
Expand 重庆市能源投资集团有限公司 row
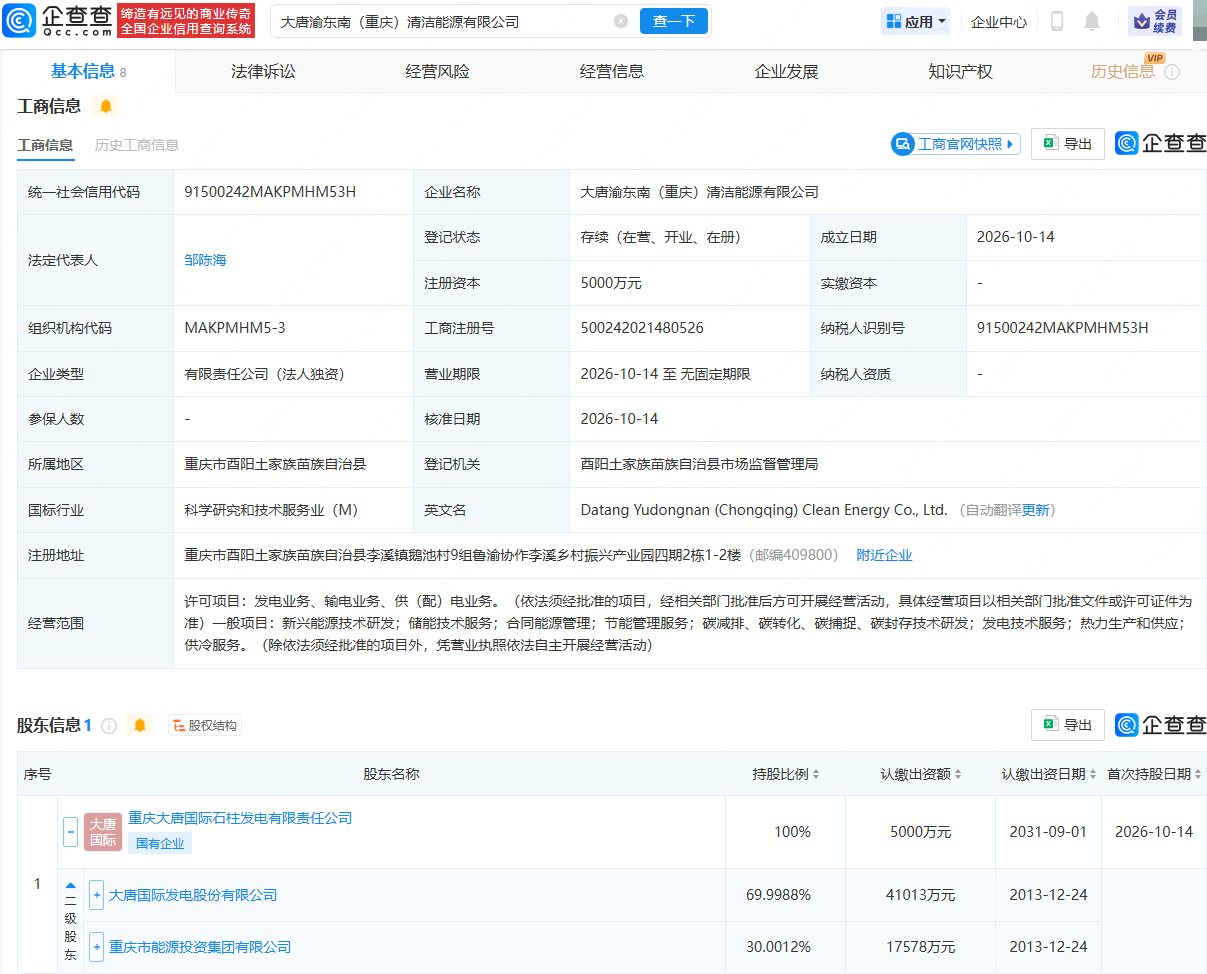97,946
